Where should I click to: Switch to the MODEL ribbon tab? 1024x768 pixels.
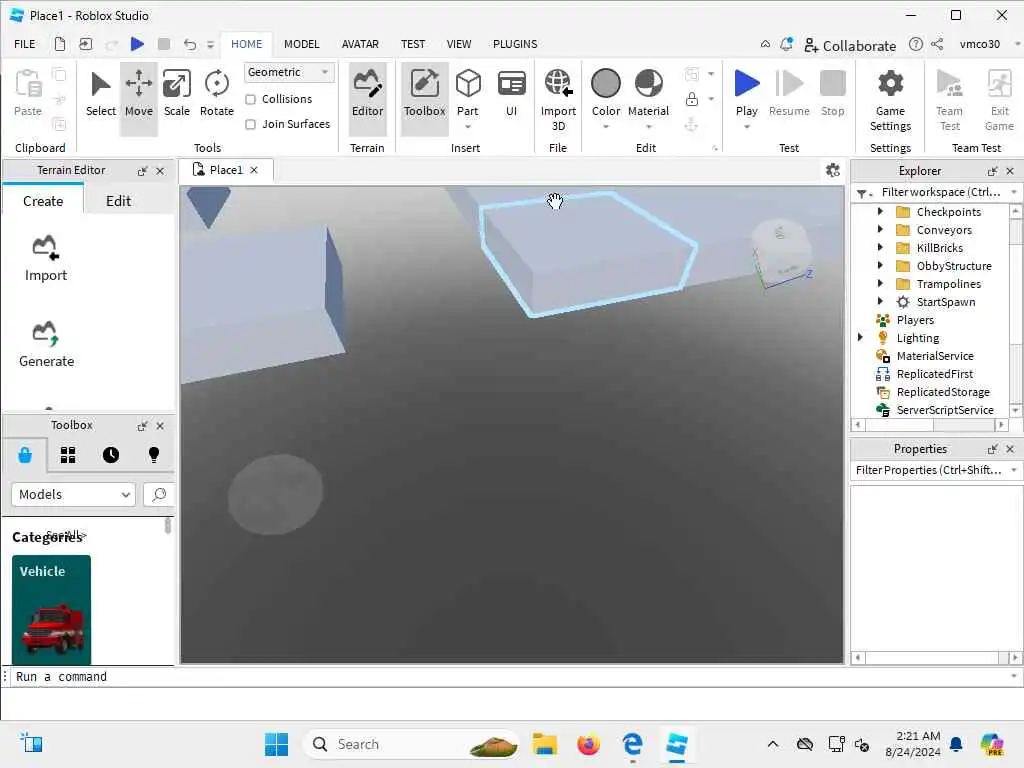coord(301,44)
